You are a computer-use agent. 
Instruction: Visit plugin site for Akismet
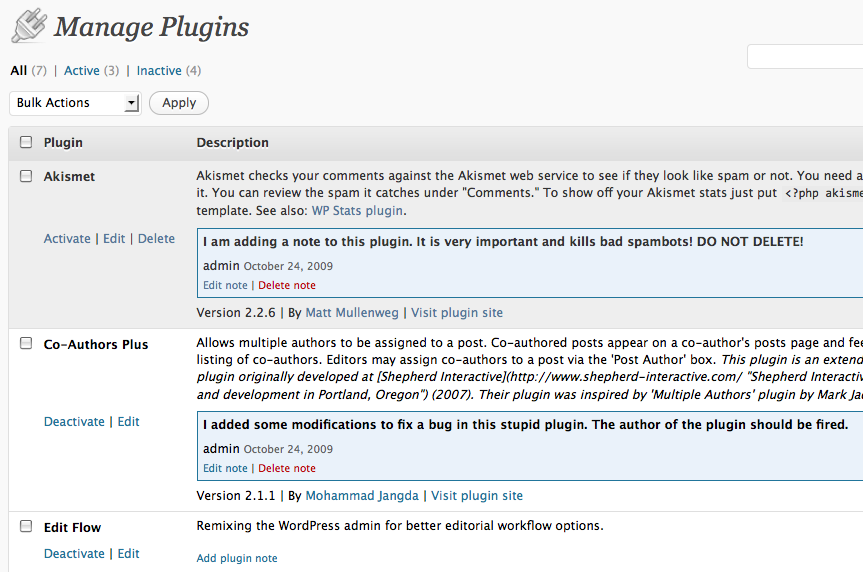[x=457, y=313]
